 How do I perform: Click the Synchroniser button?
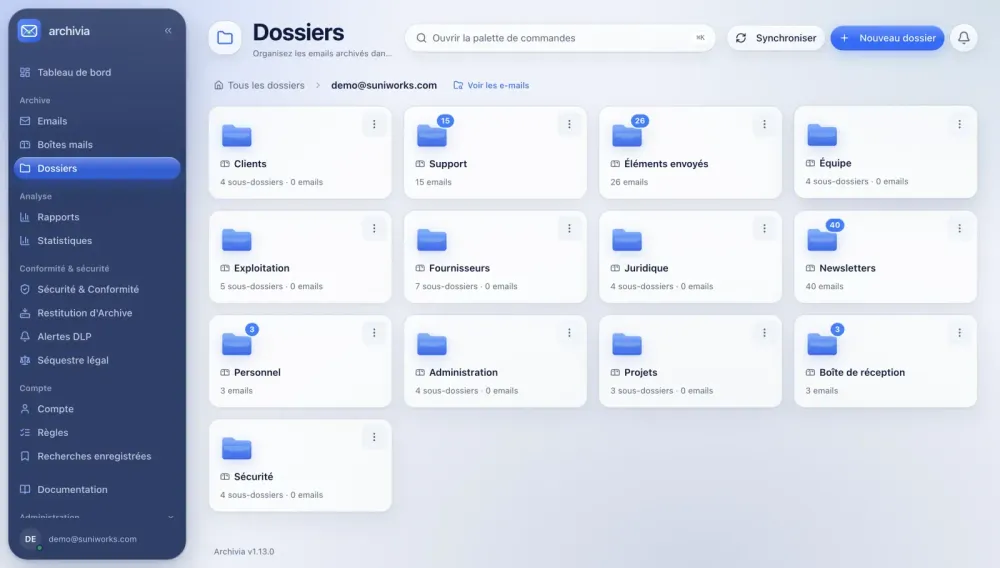tap(776, 38)
